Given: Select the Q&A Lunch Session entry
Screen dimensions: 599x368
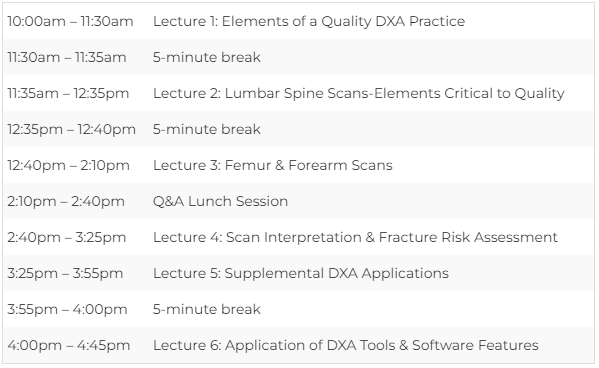Looking at the screenshot, I should [x=220, y=201].
